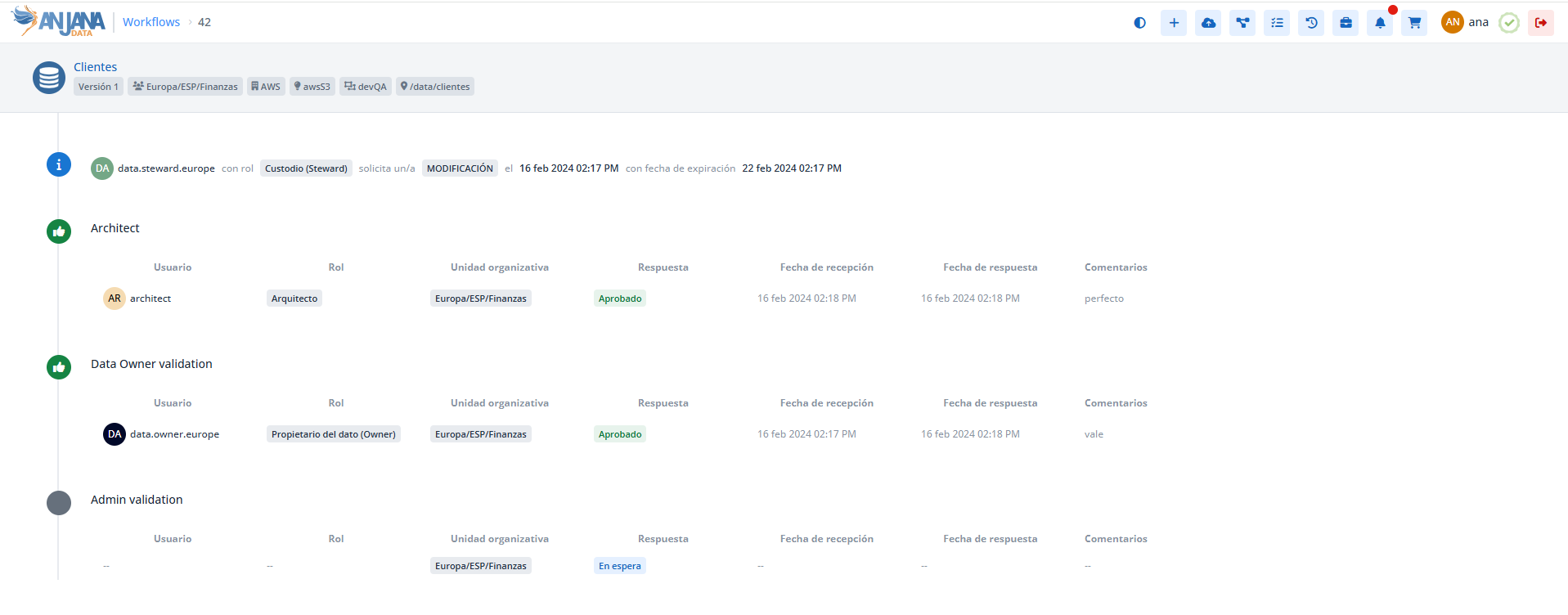
Task: Click the Anjana Data logo
Action: [59, 21]
